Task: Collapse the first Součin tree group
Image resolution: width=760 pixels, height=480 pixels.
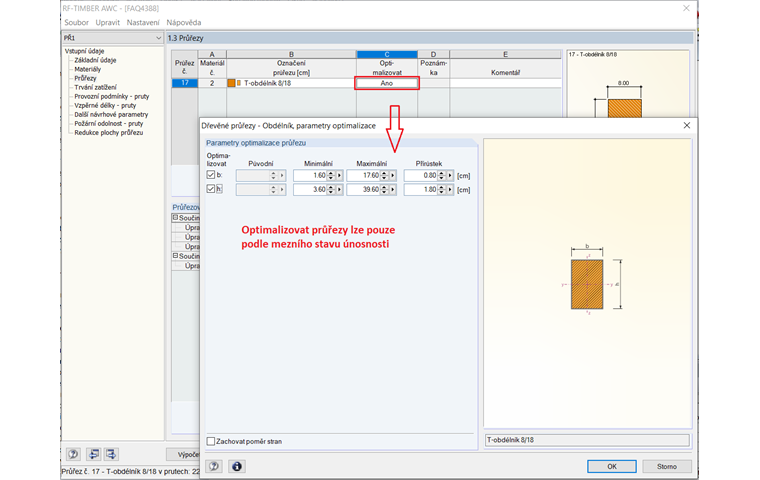Action: click(x=175, y=218)
